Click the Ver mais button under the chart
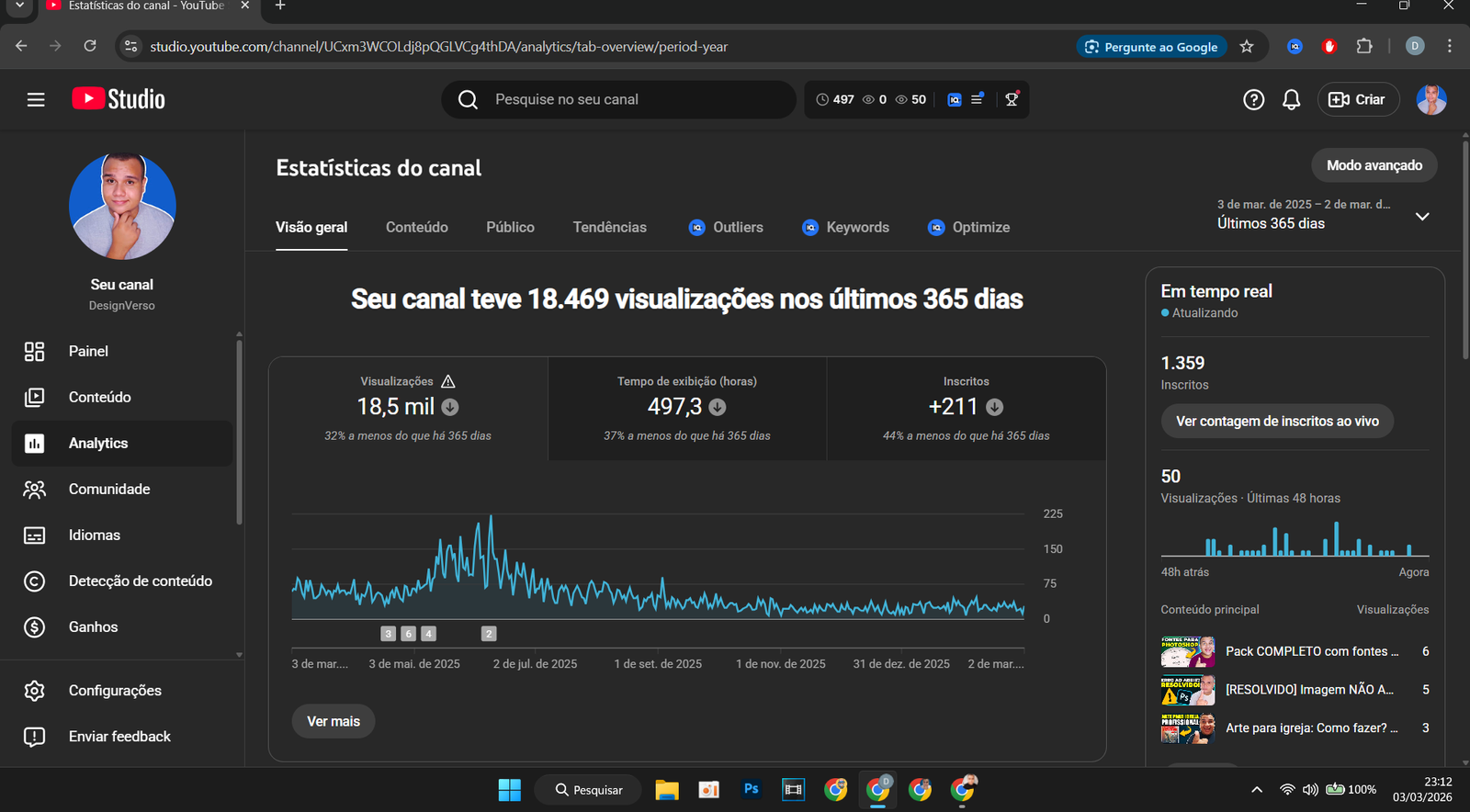Image resolution: width=1470 pixels, height=812 pixels. pyautogui.click(x=334, y=721)
